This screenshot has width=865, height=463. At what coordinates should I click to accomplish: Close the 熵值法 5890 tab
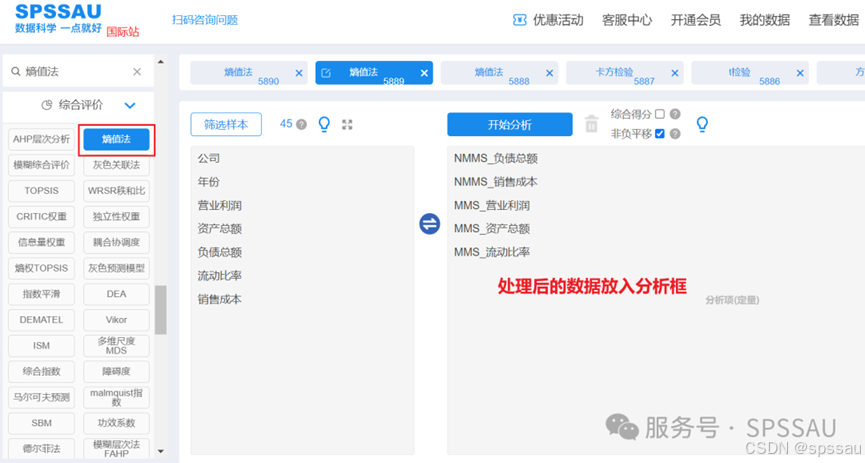pos(299,73)
